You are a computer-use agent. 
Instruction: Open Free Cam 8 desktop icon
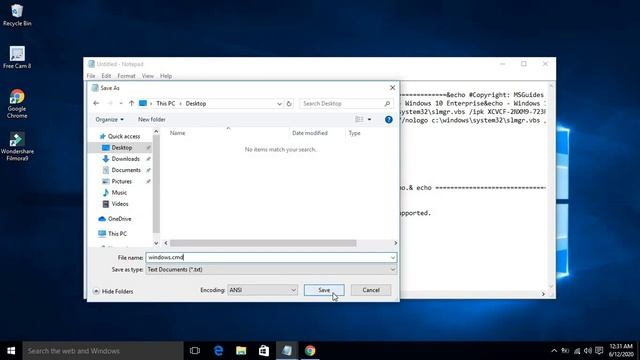[x=17, y=58]
